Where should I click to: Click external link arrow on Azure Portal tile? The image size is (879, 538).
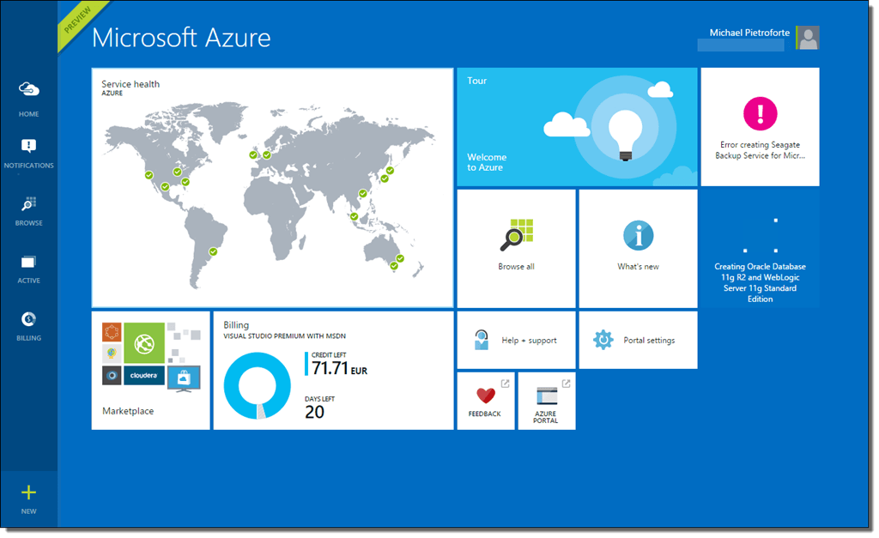(566, 383)
